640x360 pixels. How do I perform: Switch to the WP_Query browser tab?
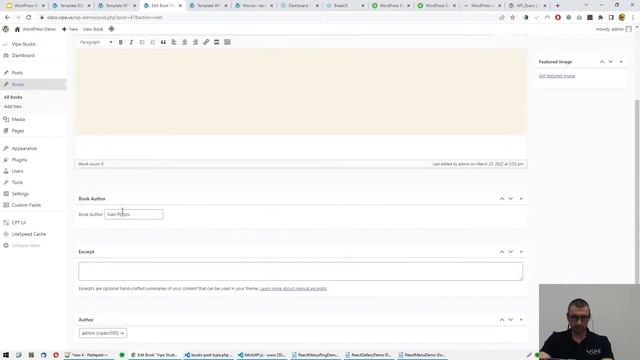(528, 6)
